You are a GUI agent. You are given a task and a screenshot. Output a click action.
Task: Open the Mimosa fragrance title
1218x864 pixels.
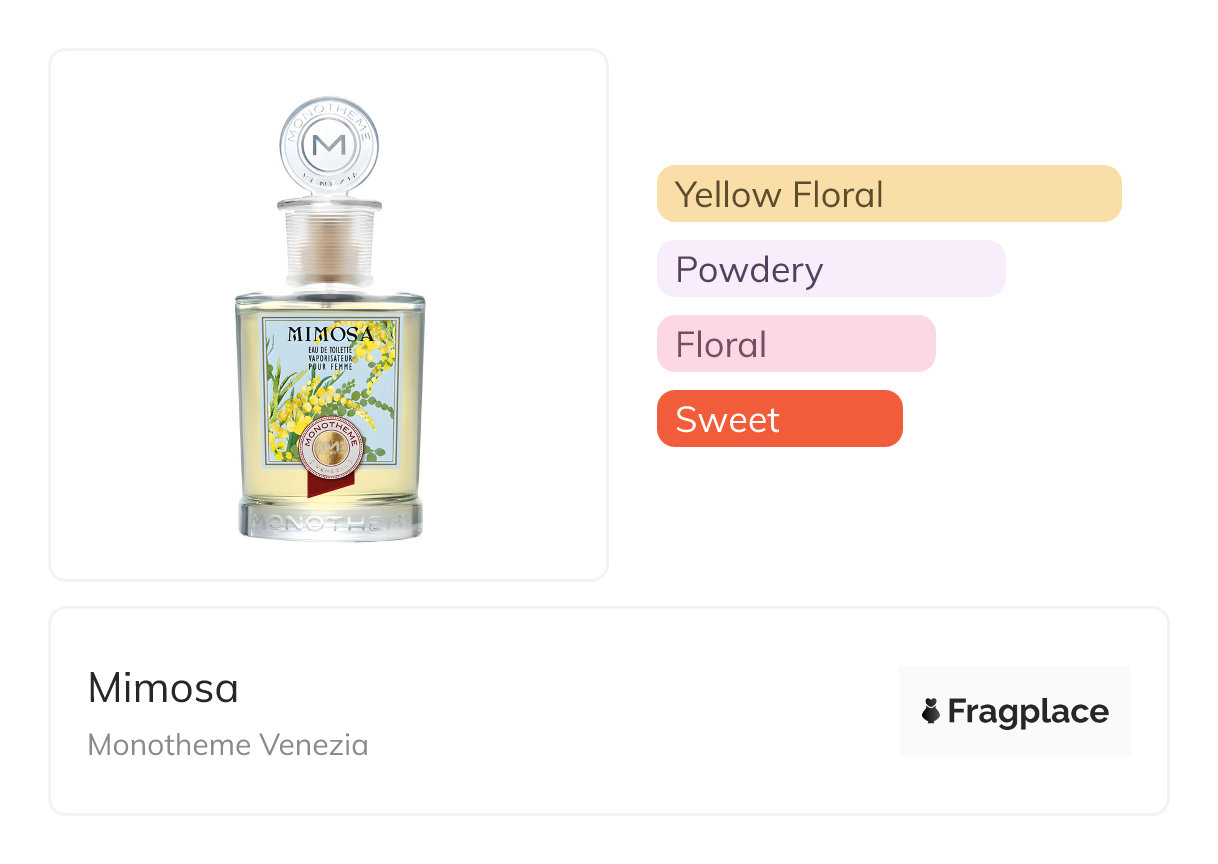163,687
